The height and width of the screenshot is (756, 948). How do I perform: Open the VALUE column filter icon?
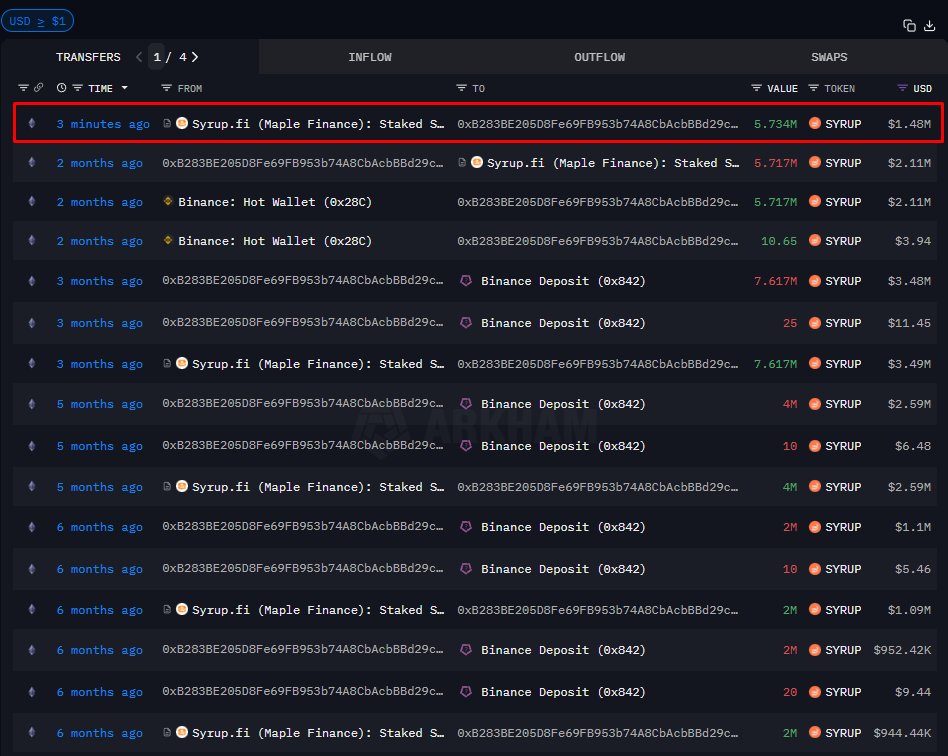click(x=756, y=88)
